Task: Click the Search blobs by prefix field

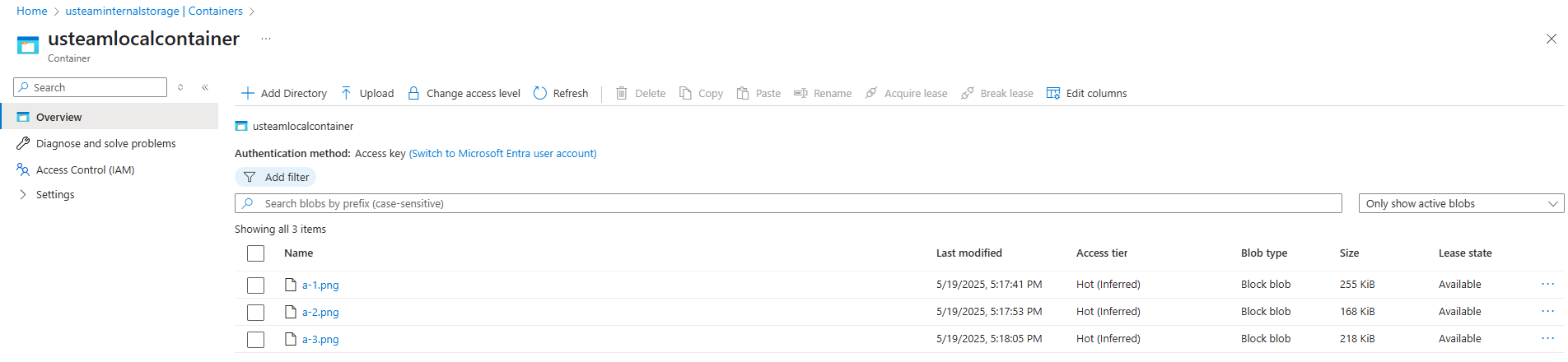Action: click(788, 203)
